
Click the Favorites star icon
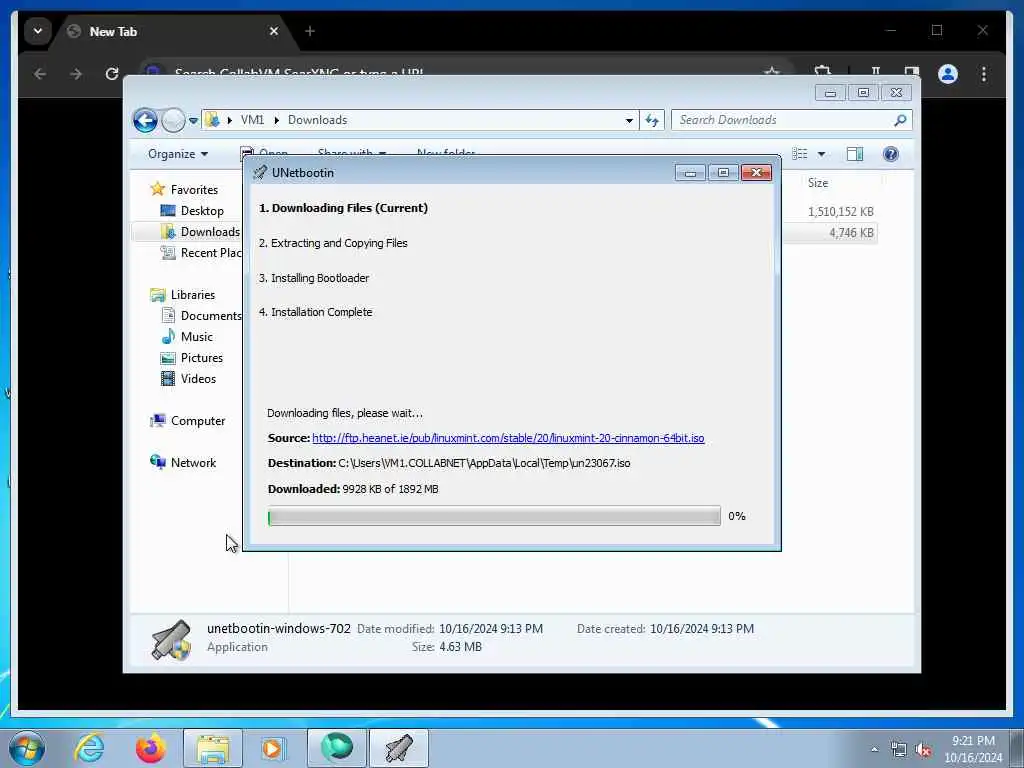157,189
